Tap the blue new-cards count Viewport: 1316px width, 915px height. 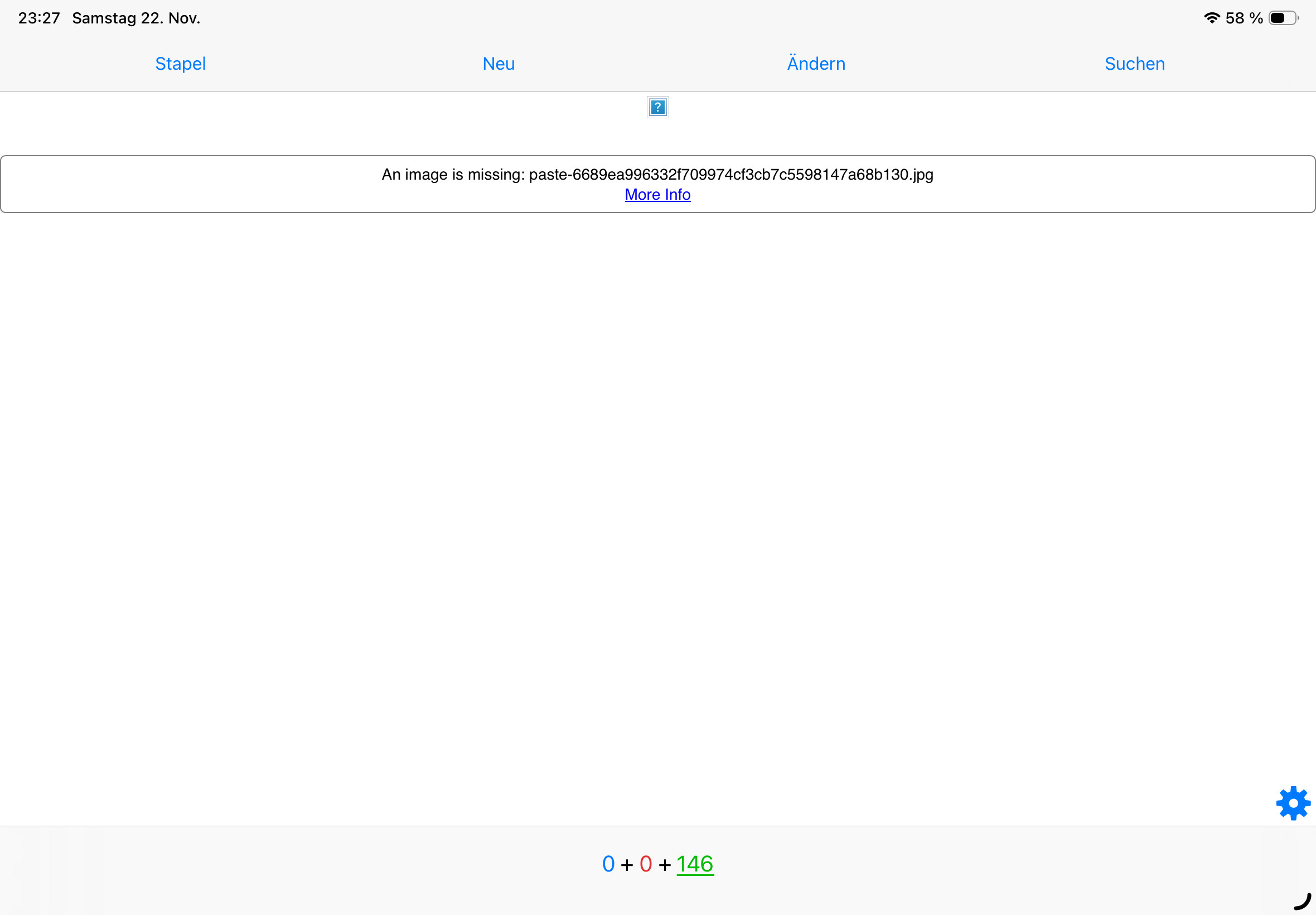608,864
